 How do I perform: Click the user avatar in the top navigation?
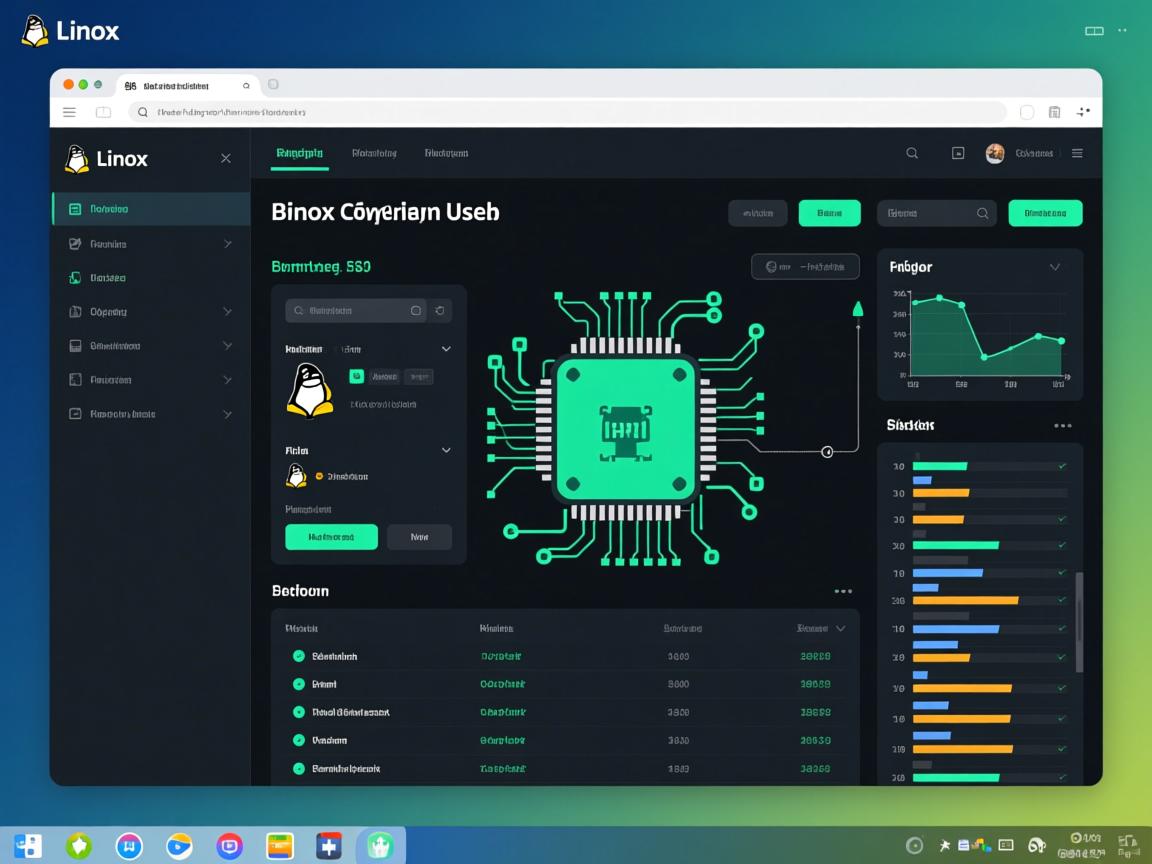click(x=994, y=153)
